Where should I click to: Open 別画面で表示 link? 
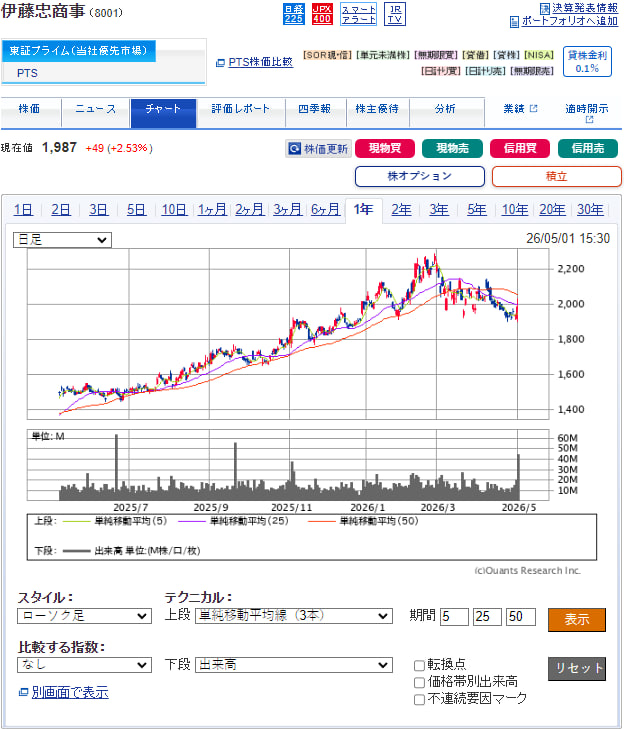pos(70,693)
